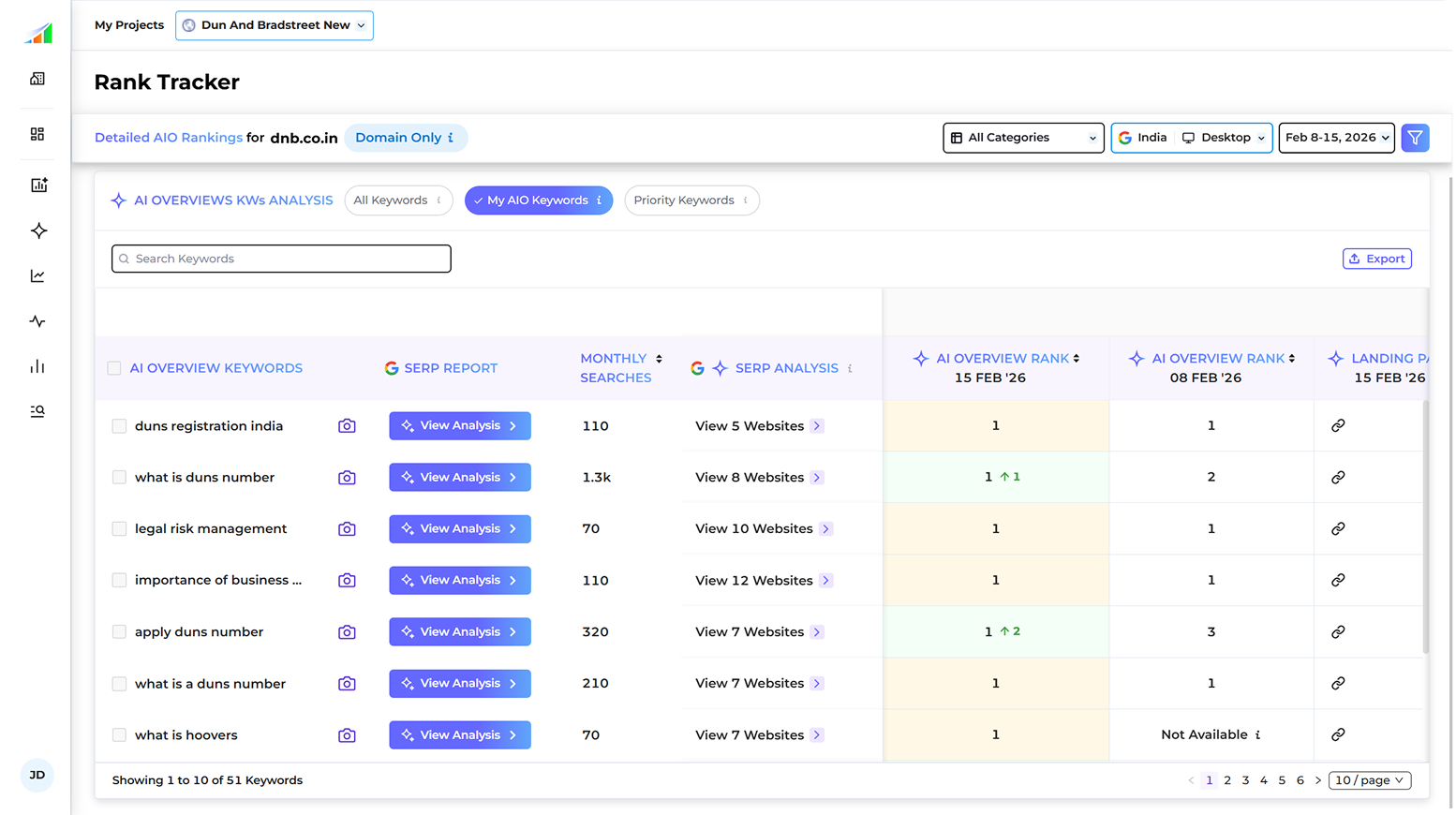Check the box for what is duns number

(x=119, y=478)
